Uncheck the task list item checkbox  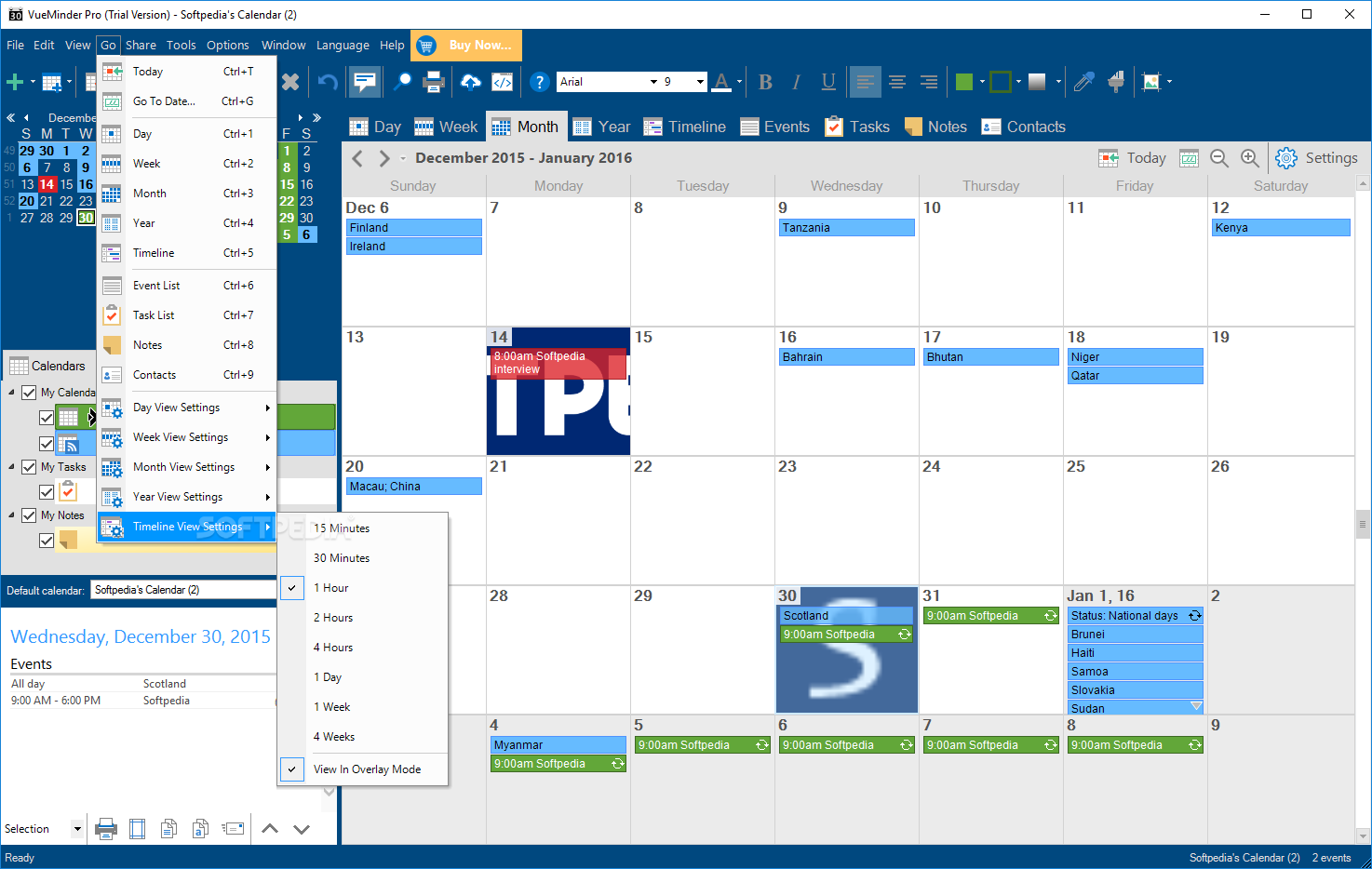pyautogui.click(x=47, y=491)
